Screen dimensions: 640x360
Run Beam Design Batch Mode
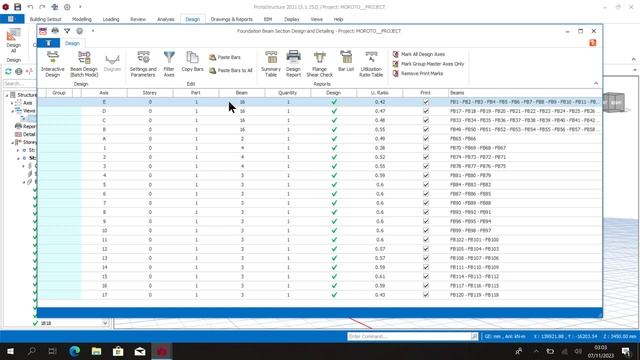84,64
